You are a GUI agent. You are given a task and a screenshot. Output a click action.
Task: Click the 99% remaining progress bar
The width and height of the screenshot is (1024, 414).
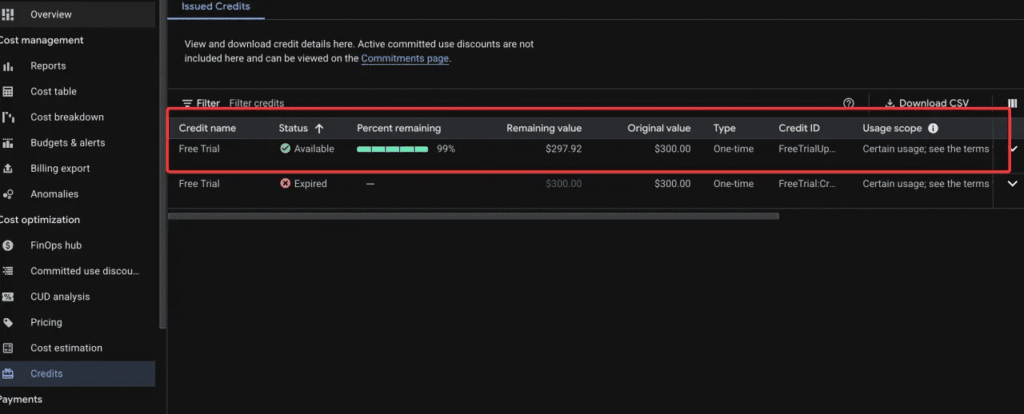click(x=392, y=149)
